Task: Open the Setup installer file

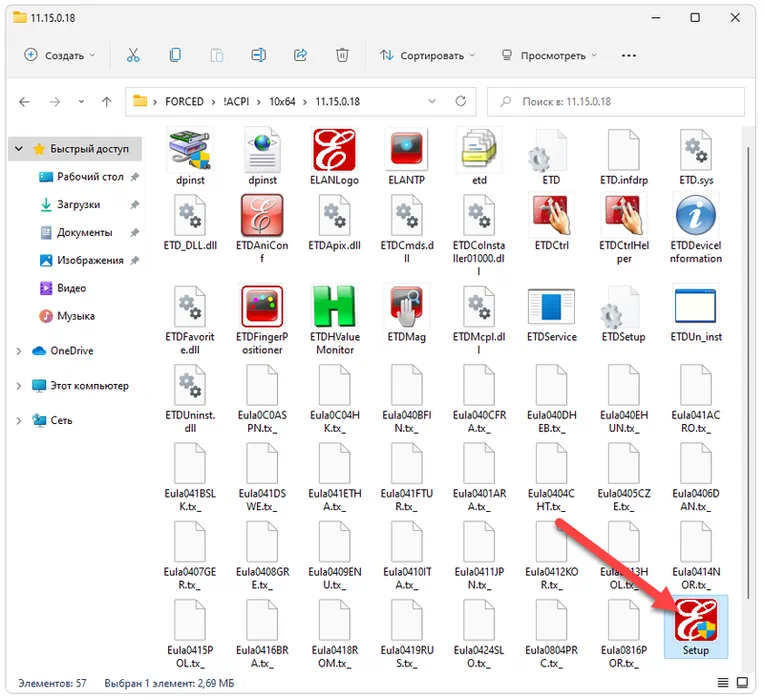Action: pos(695,624)
